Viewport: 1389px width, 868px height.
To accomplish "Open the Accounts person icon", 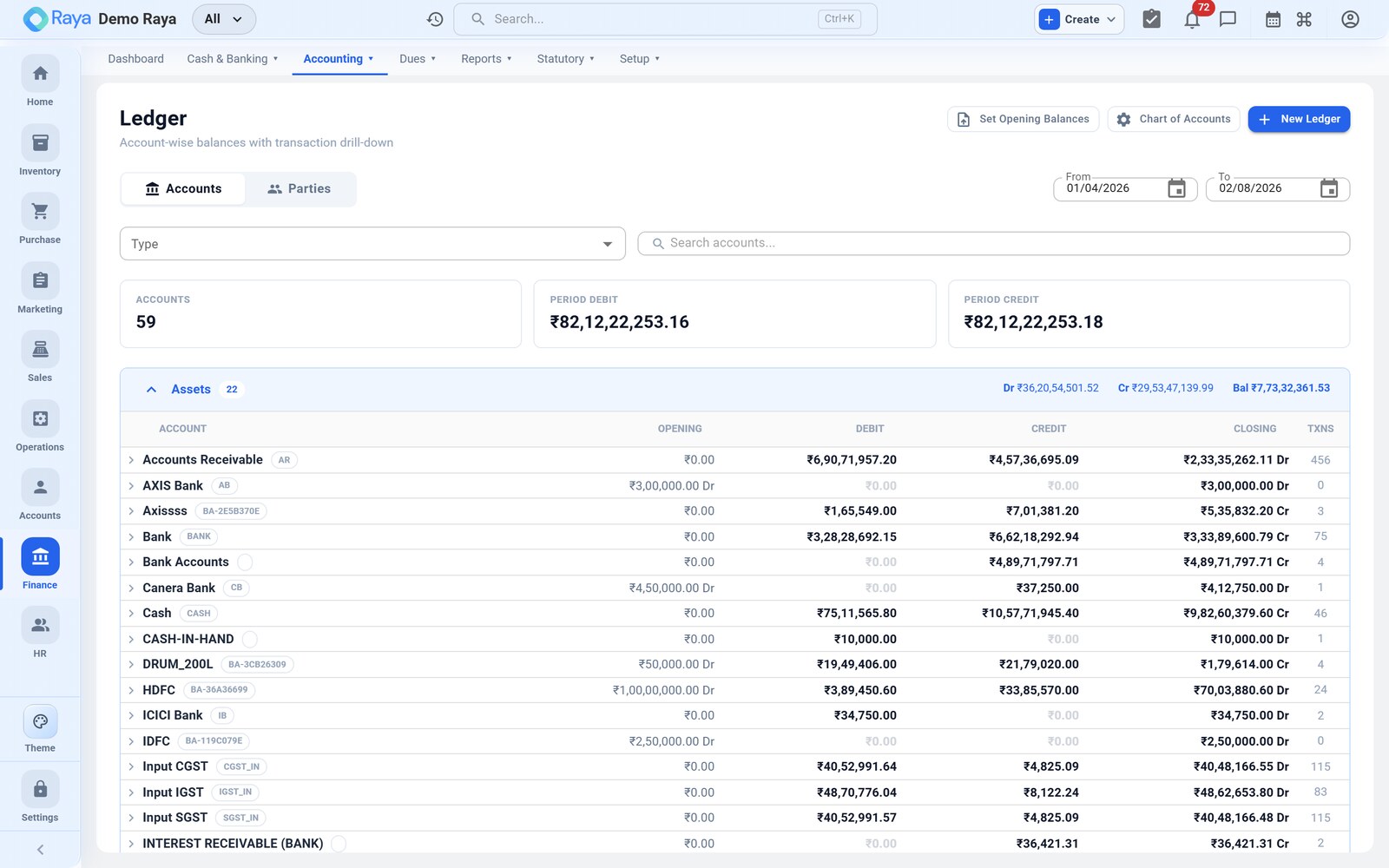I will point(40,488).
